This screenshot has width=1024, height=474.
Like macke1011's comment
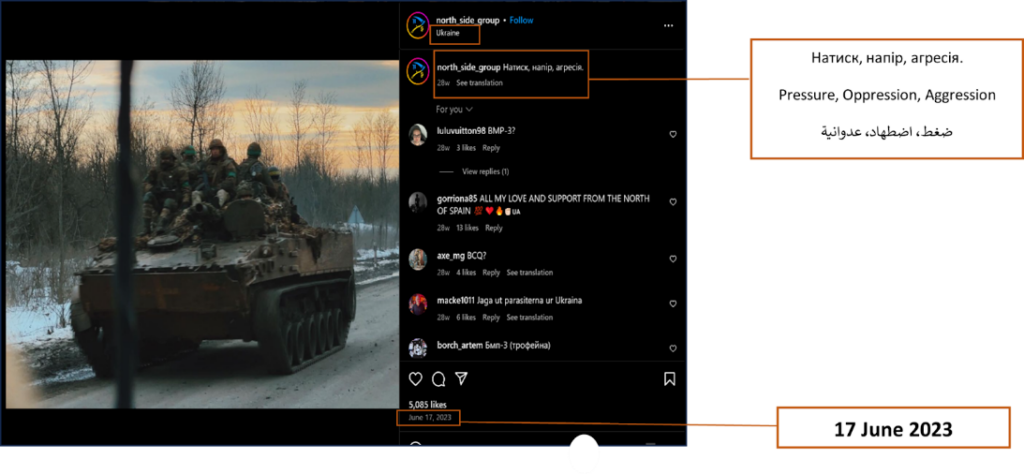tap(673, 304)
